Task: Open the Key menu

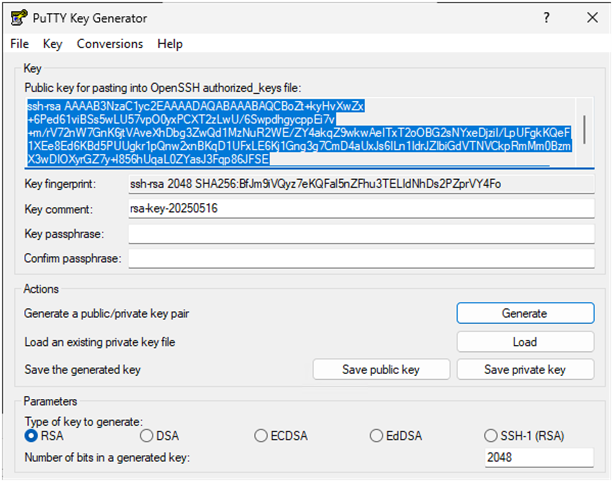Action: (52, 44)
